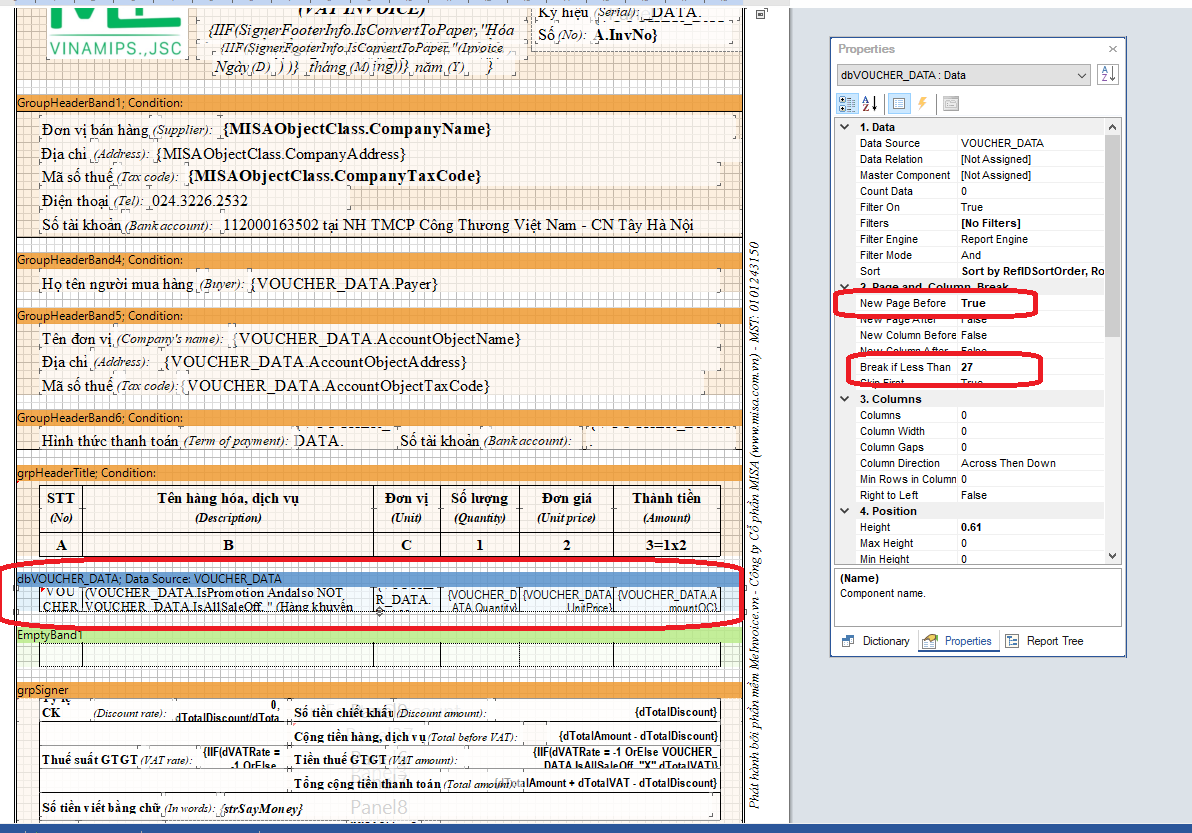Click the New Page Before value True
This screenshot has height=833, width=1192.
973,303
